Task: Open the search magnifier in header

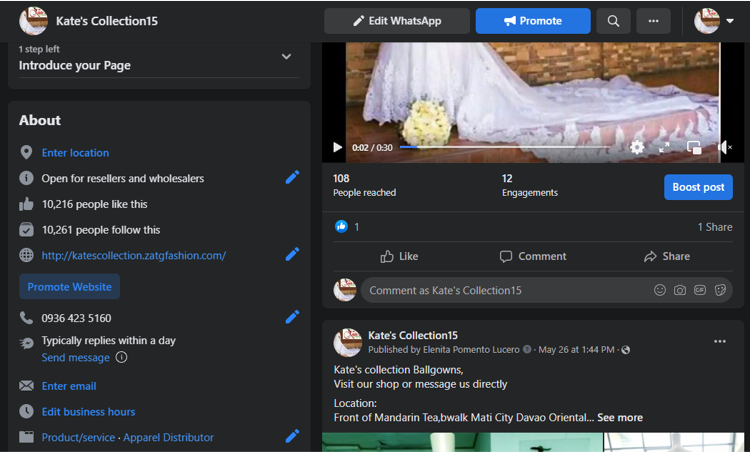Action: point(613,21)
